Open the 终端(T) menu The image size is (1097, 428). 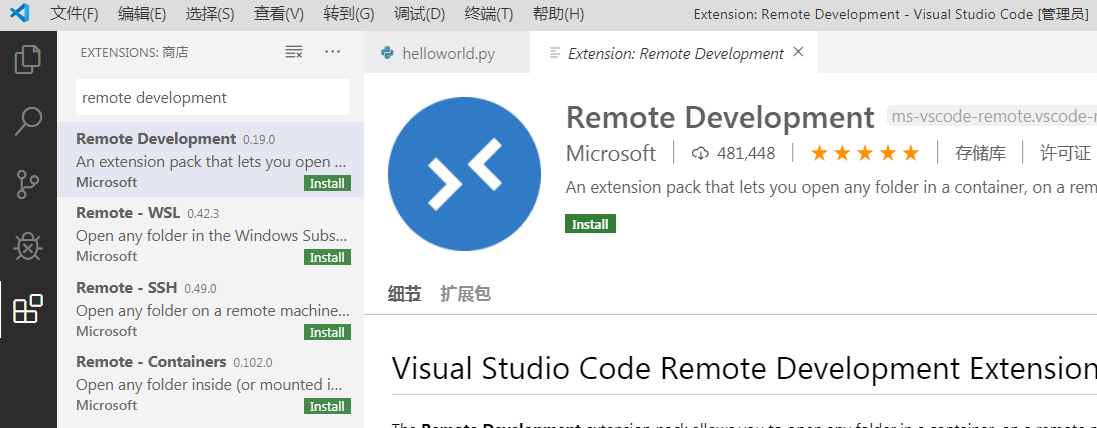coord(488,14)
